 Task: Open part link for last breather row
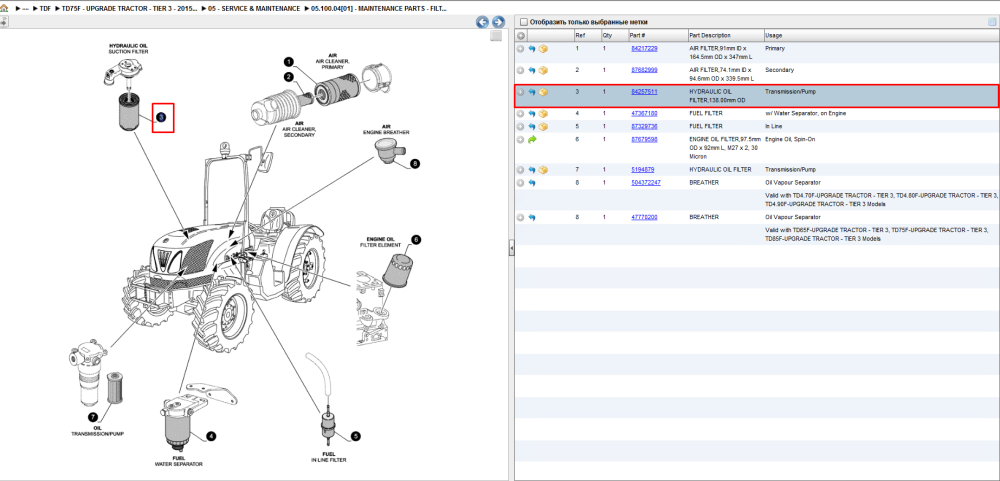(644, 217)
